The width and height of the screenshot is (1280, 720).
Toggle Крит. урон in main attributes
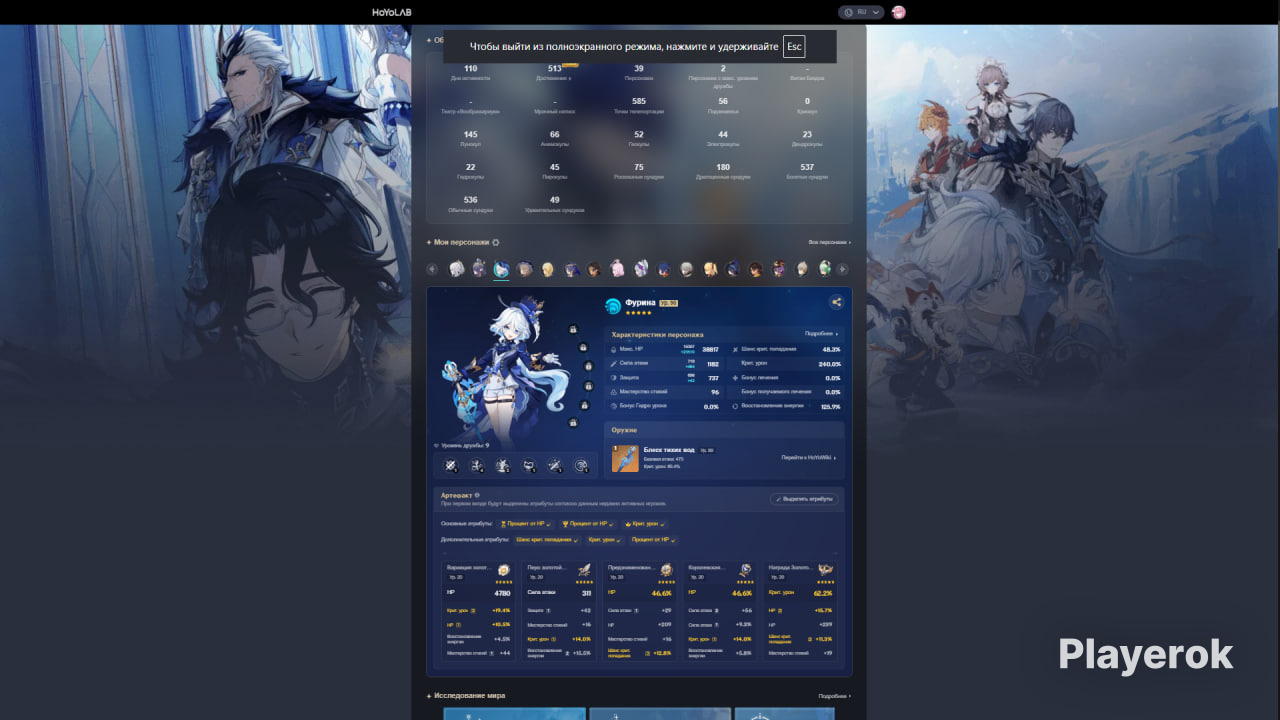(643, 524)
